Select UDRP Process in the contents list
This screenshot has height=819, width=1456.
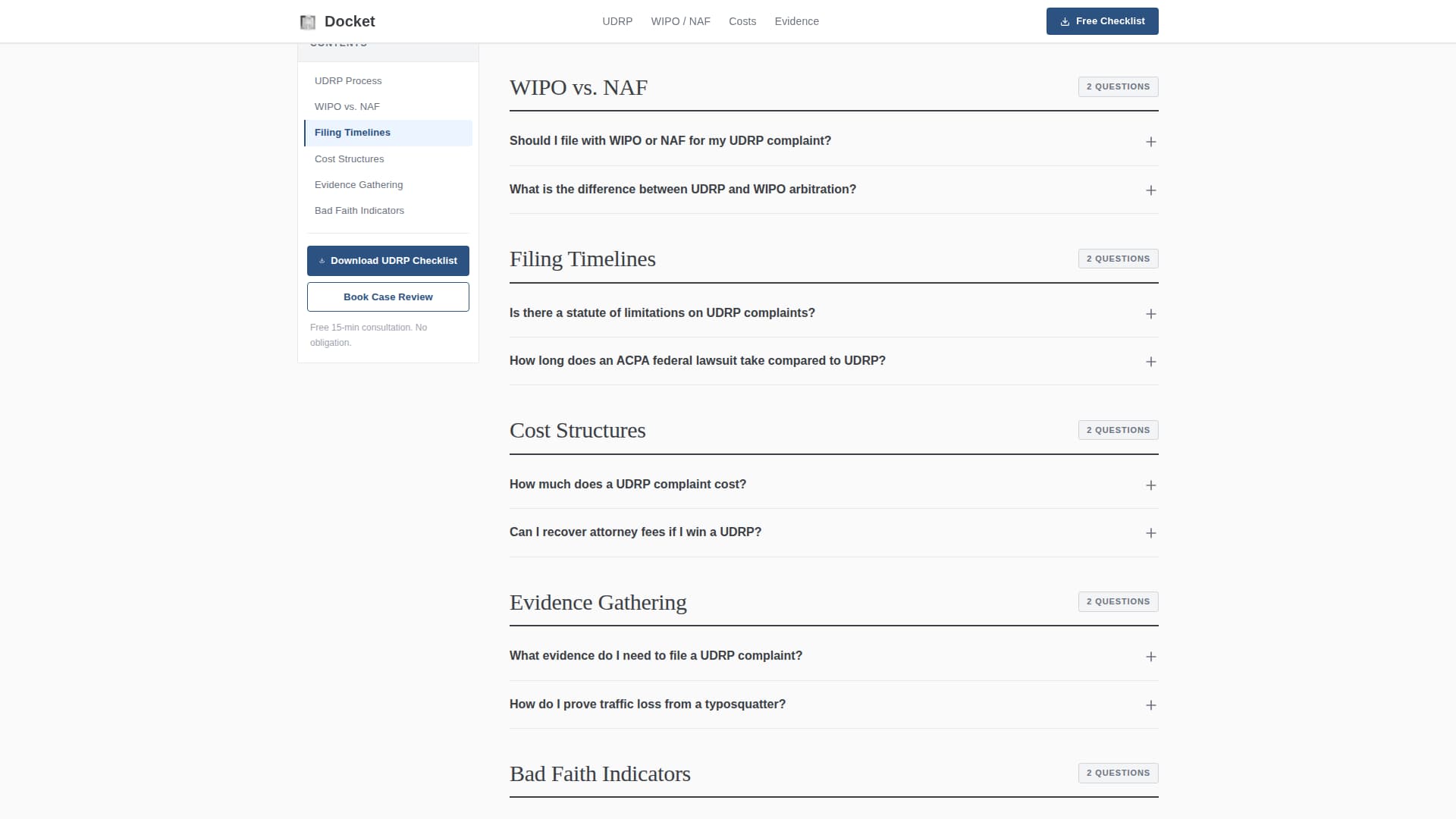tap(348, 80)
